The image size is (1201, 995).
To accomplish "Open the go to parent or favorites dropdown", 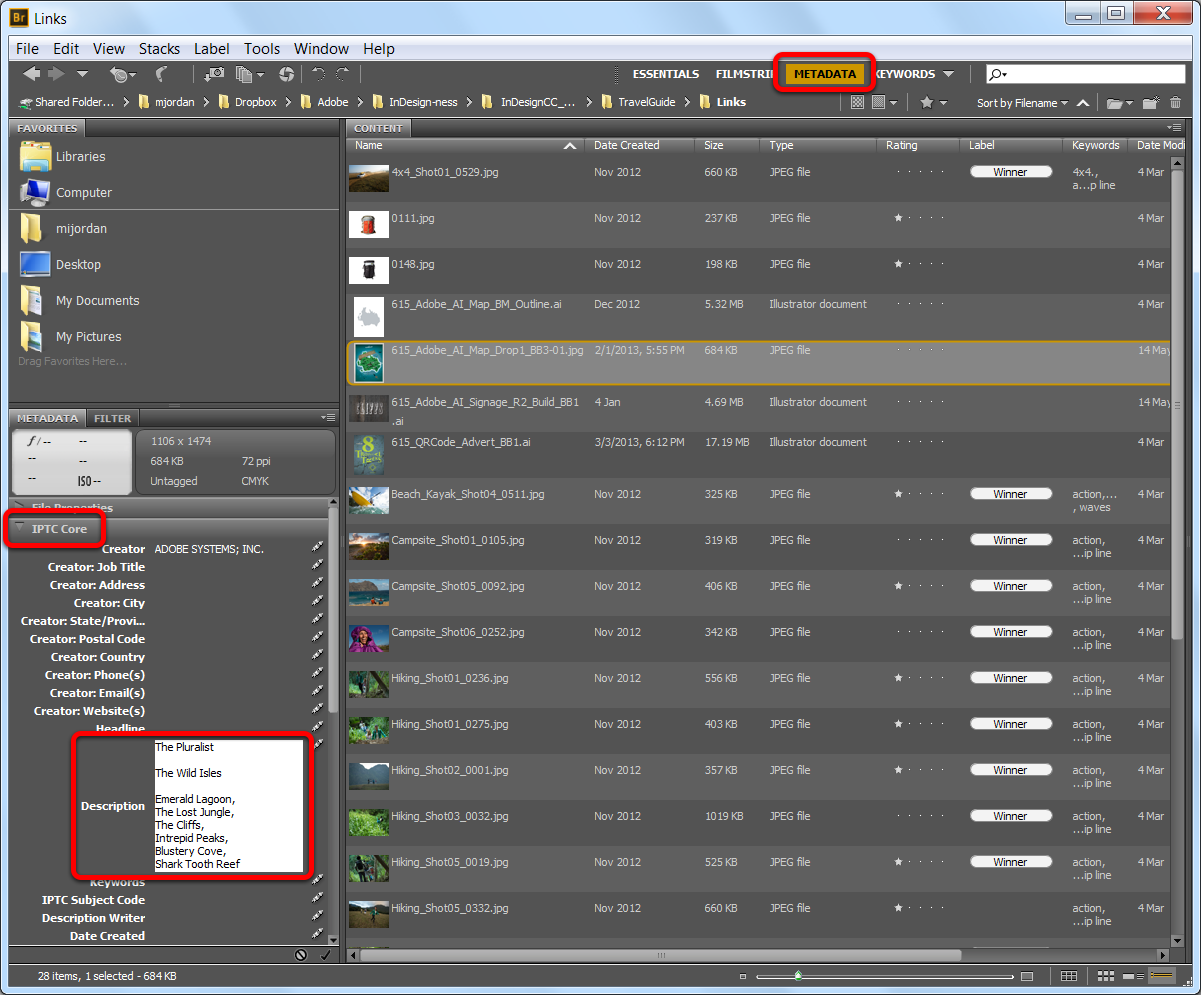I will [x=82, y=74].
